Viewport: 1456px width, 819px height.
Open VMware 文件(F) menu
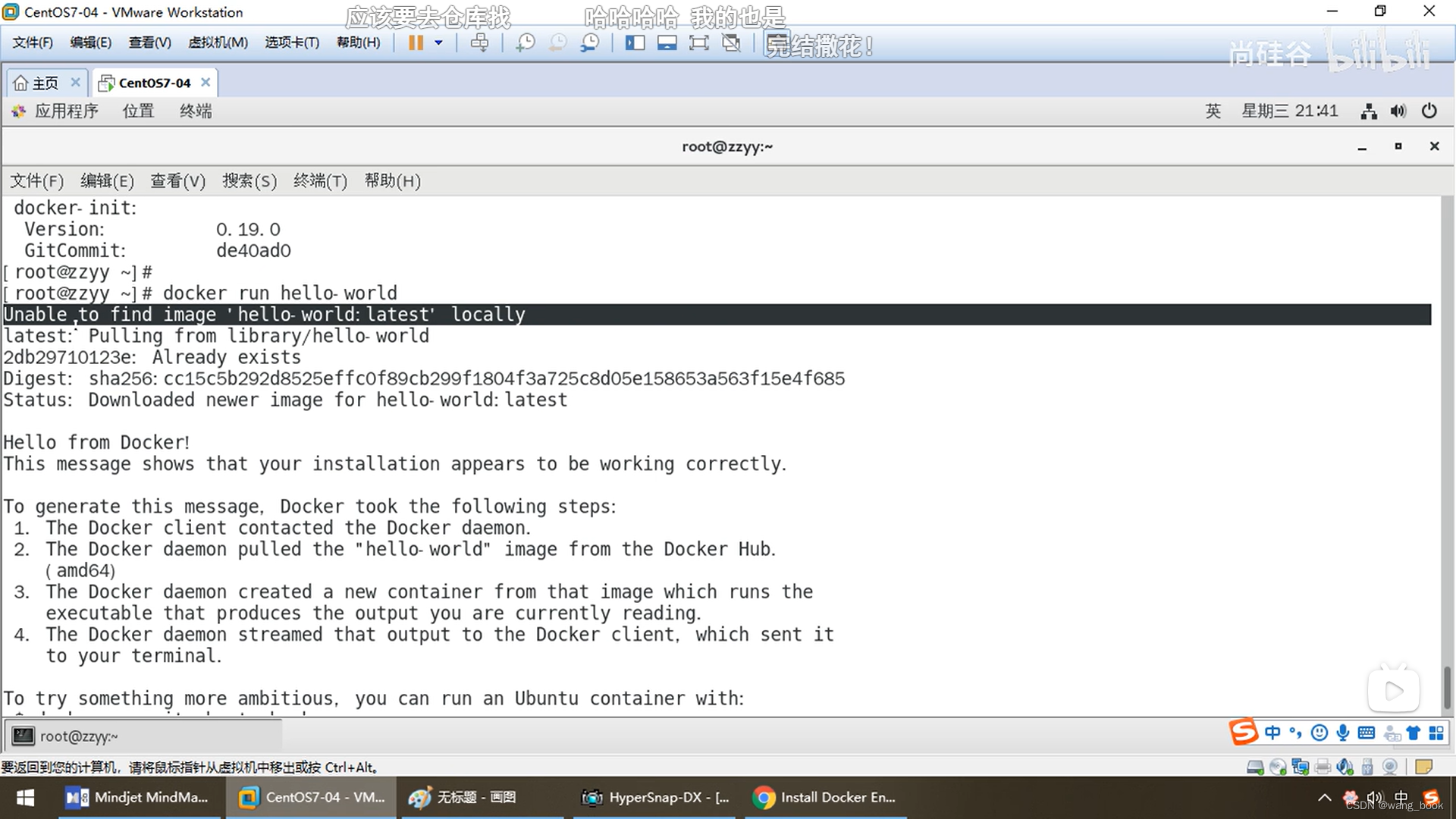tap(33, 42)
